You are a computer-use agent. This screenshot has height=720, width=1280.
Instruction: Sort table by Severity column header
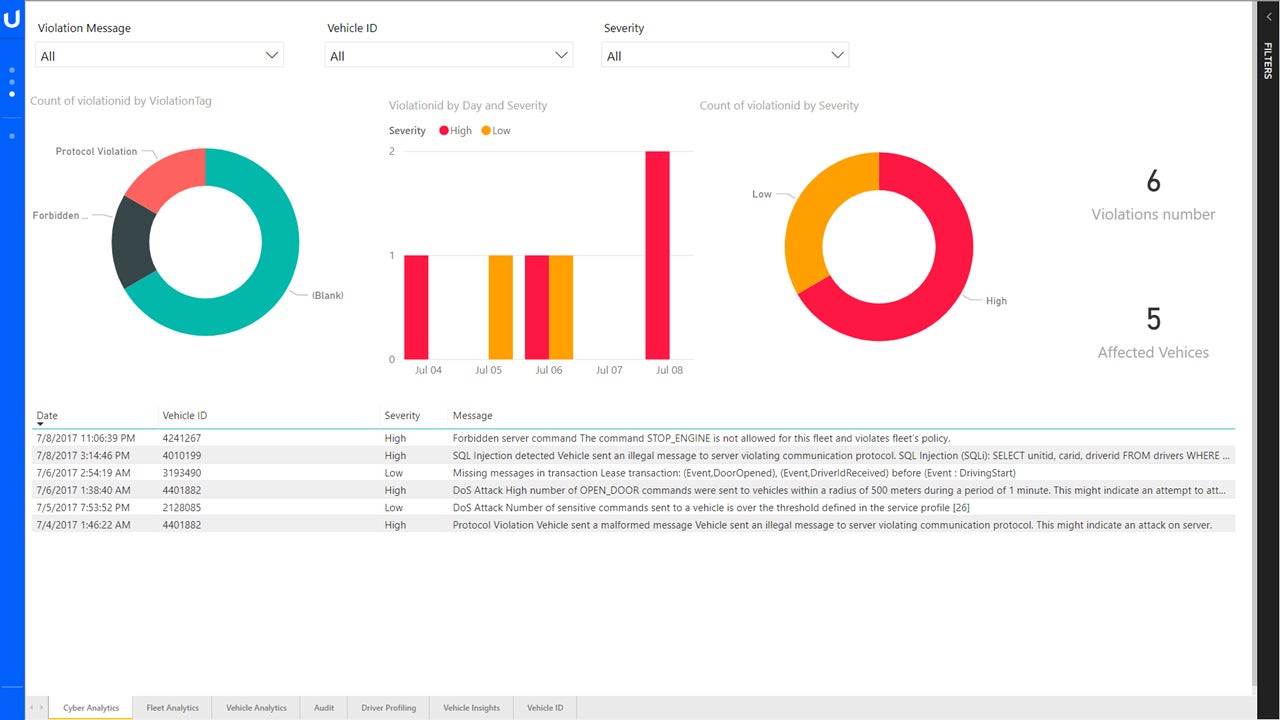pyautogui.click(x=402, y=415)
